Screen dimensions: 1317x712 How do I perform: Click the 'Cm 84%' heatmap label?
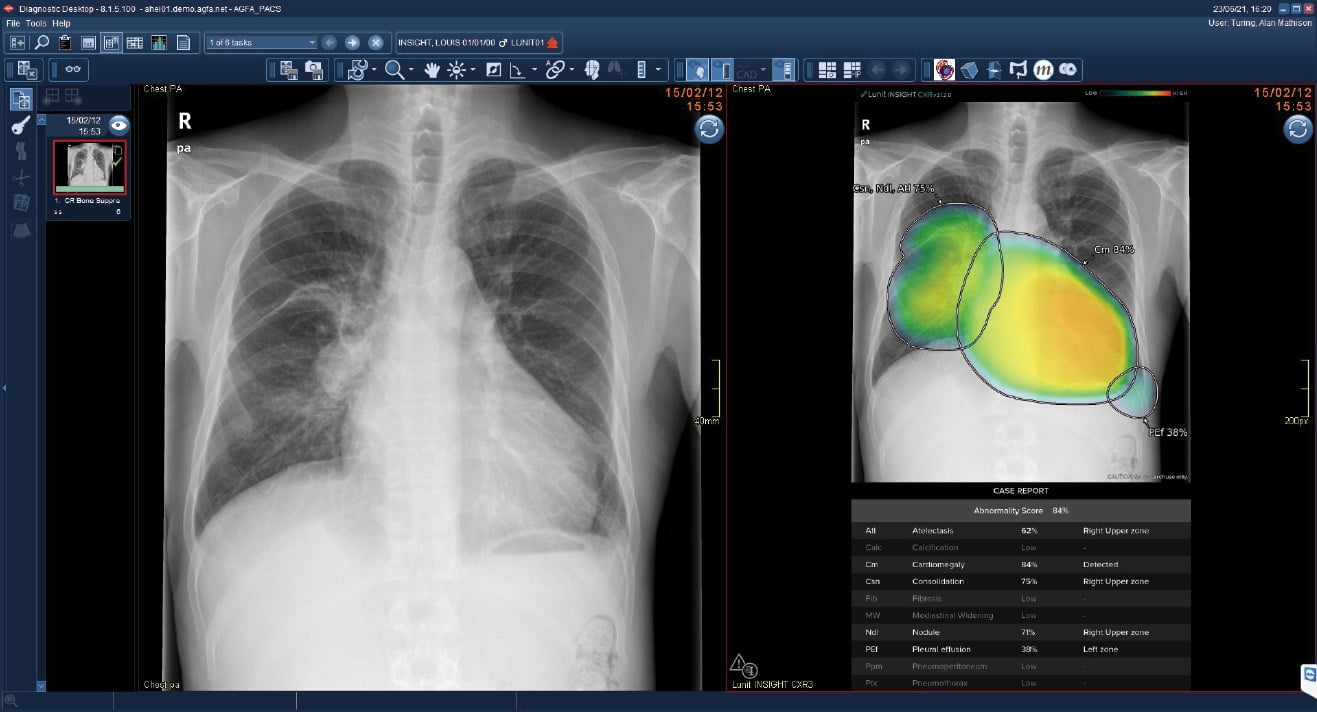[1113, 250]
